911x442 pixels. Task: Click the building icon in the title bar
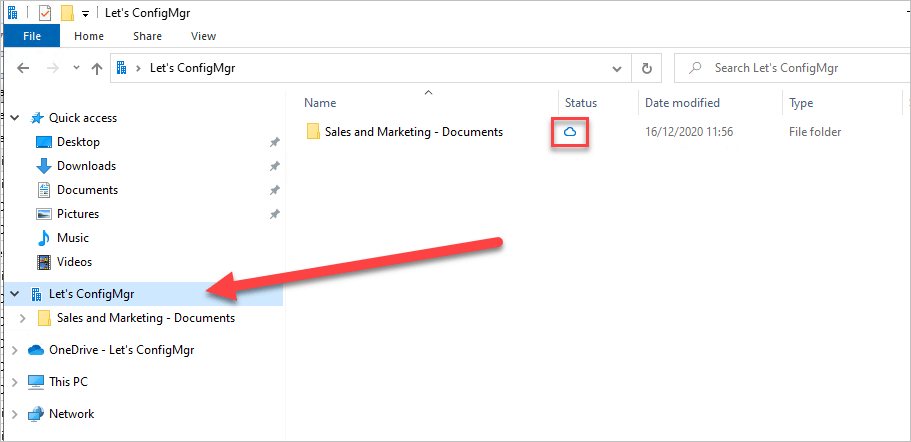point(12,13)
